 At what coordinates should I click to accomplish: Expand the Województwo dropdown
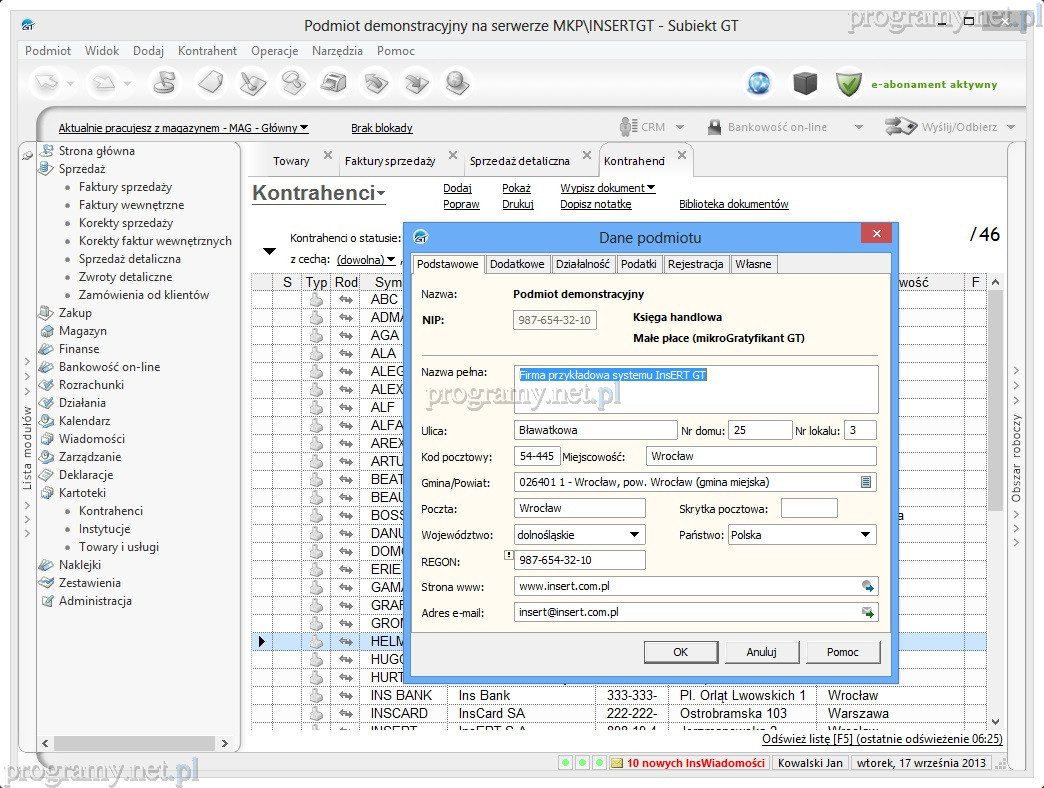(635, 535)
